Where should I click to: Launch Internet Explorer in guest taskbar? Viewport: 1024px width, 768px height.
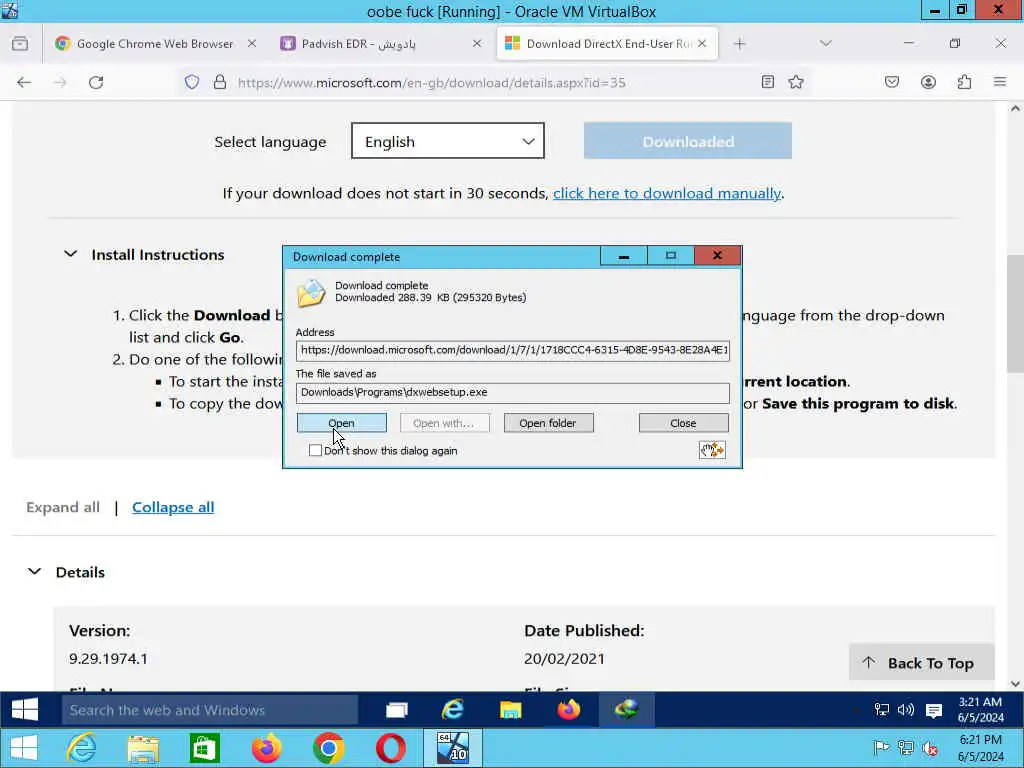(453, 709)
